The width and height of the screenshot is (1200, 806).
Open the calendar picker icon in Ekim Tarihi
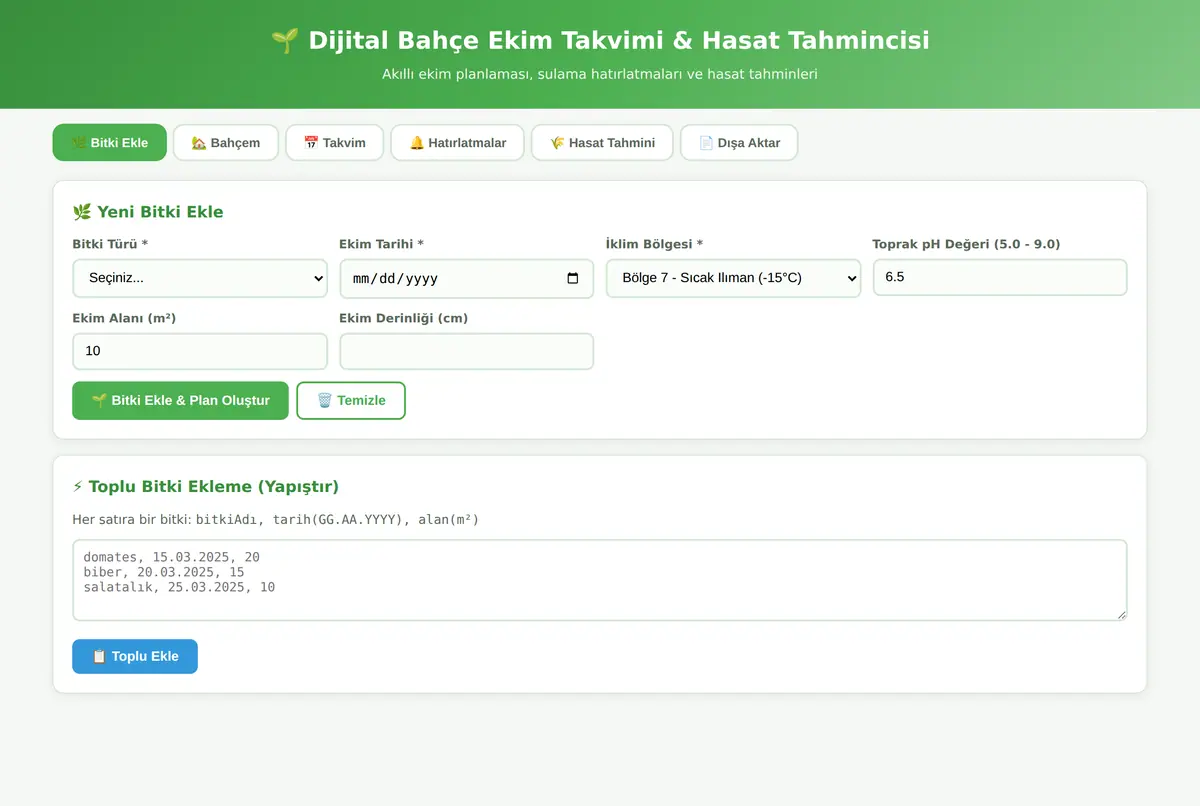573,279
